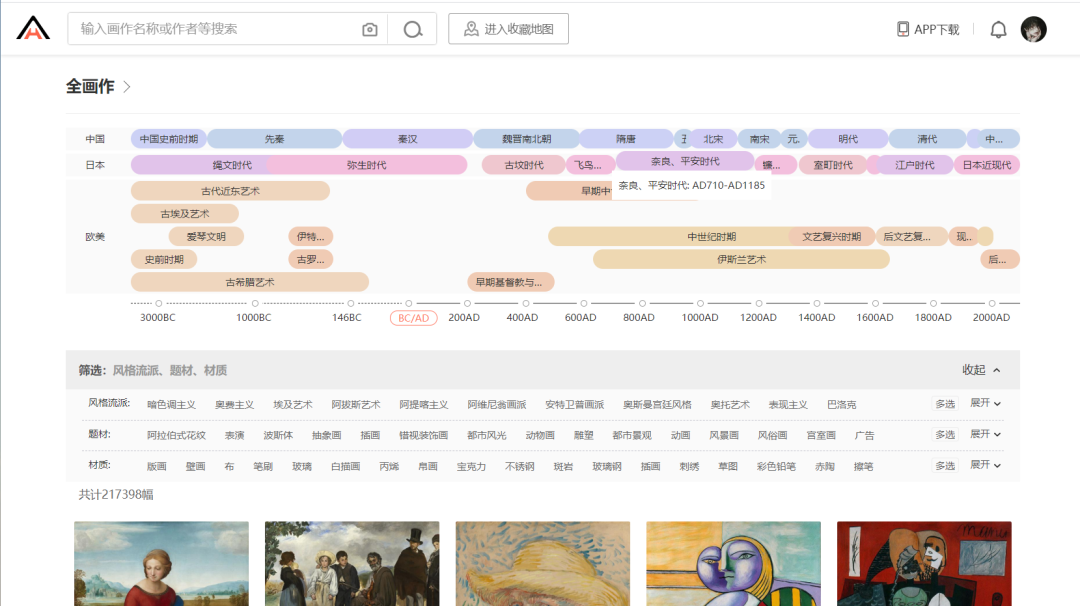Select the 先秦 period bar
This screenshot has width=1080, height=606.
point(274,139)
